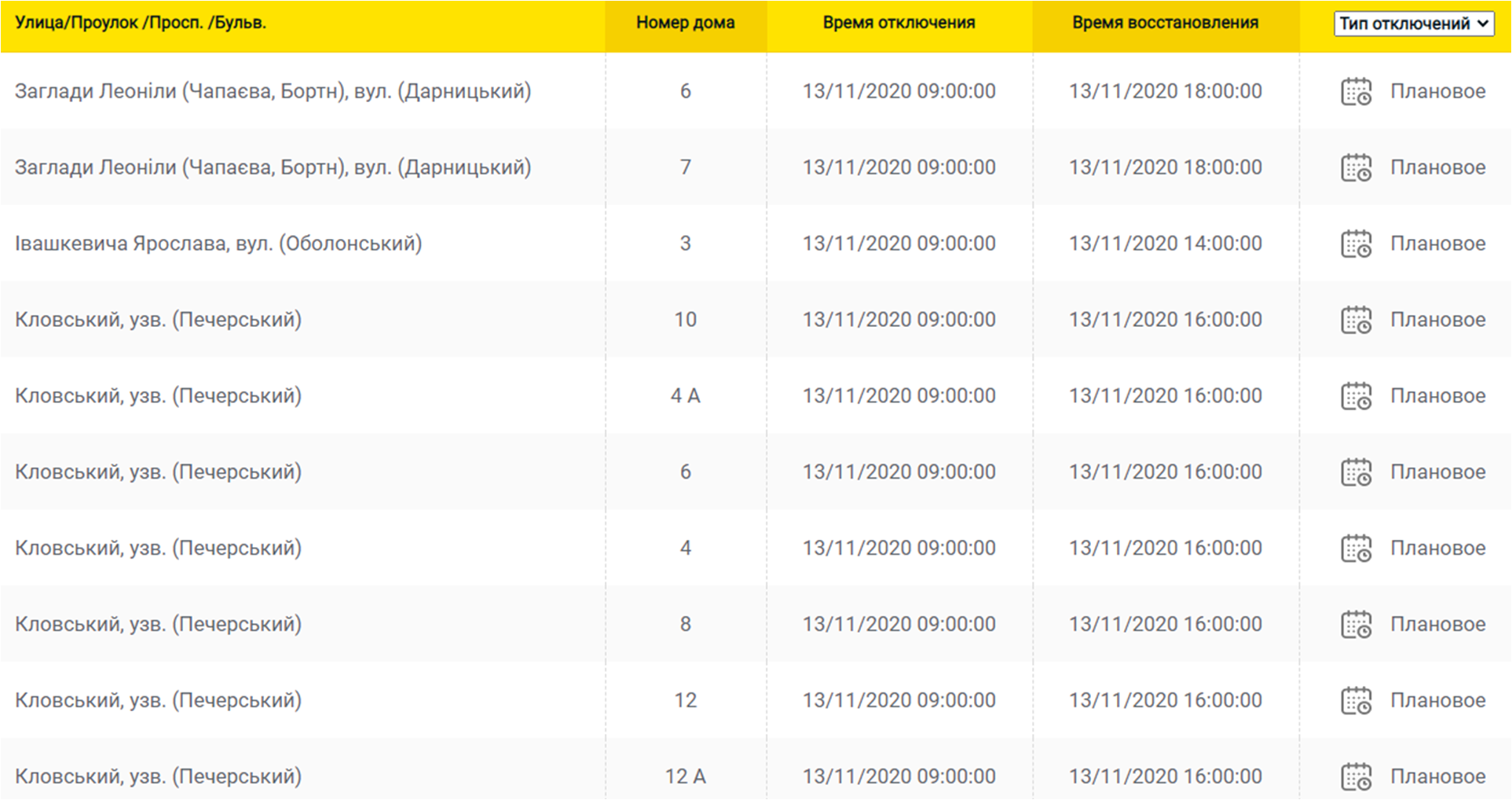Click calendar icon for Кловський house 12
This screenshot has width=1512, height=800.
pyautogui.click(x=1355, y=701)
